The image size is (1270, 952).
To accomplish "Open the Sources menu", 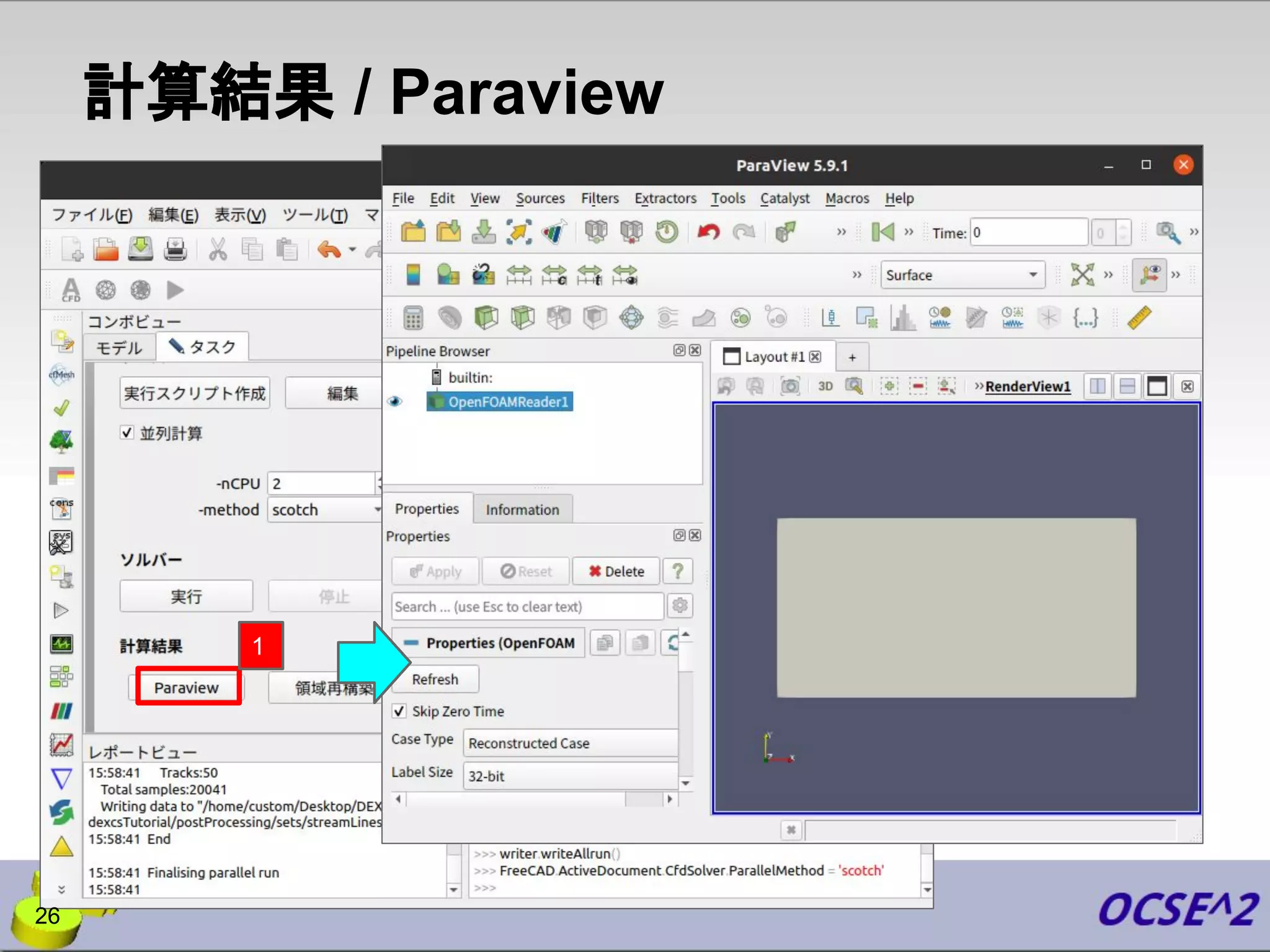I will pos(540,198).
